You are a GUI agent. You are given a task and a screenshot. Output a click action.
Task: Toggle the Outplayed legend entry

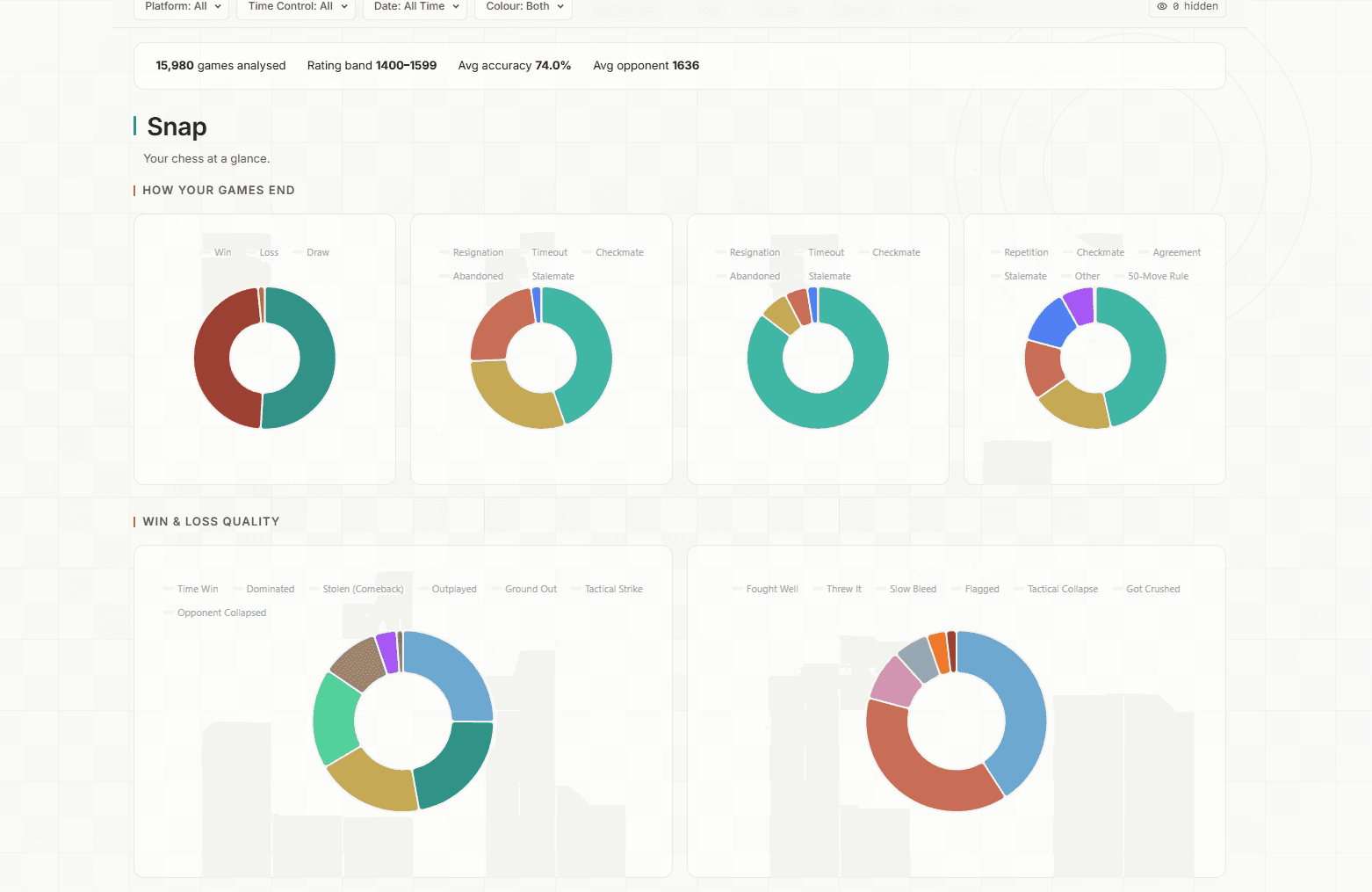448,589
